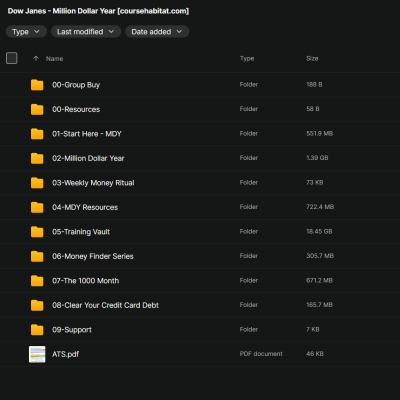Viewport: 400px width, 400px height.
Task: Click the 188 B size value
Action: pyautogui.click(x=314, y=85)
